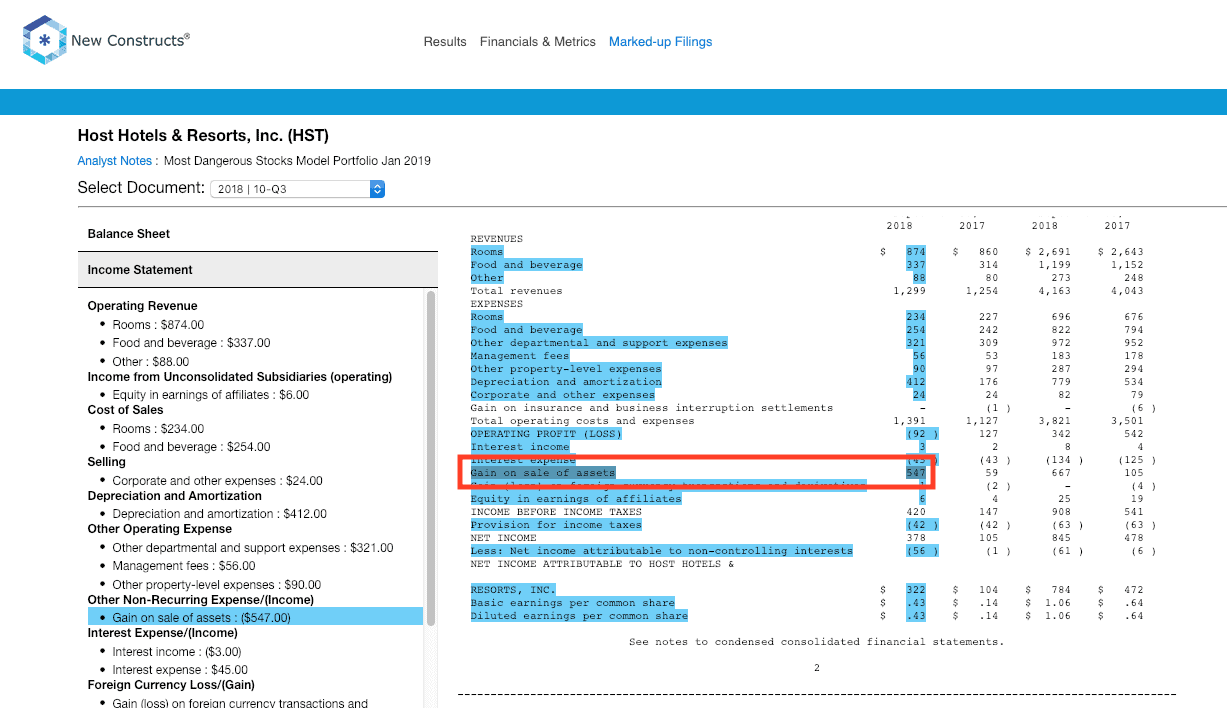Click Diluted earnings per common share line
This screenshot has width=1227, height=708.
click(579, 616)
